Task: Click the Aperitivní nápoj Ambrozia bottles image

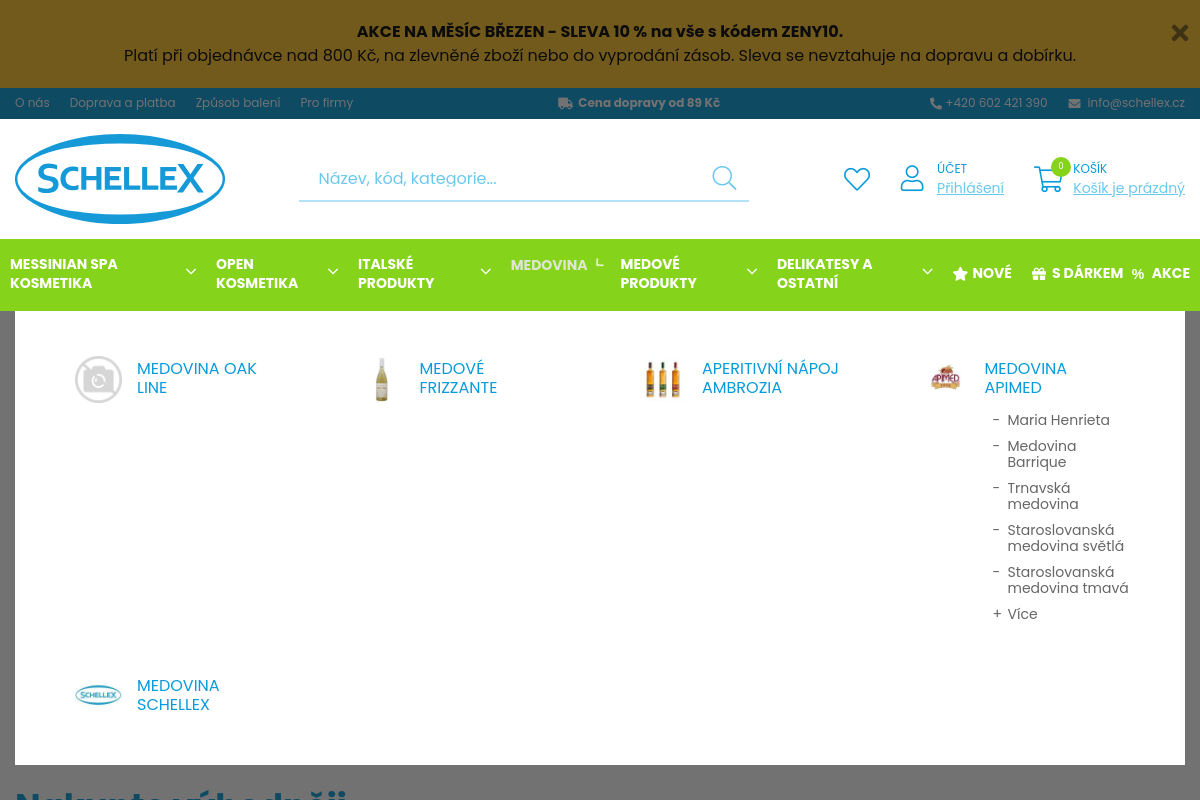Action: 663,379
